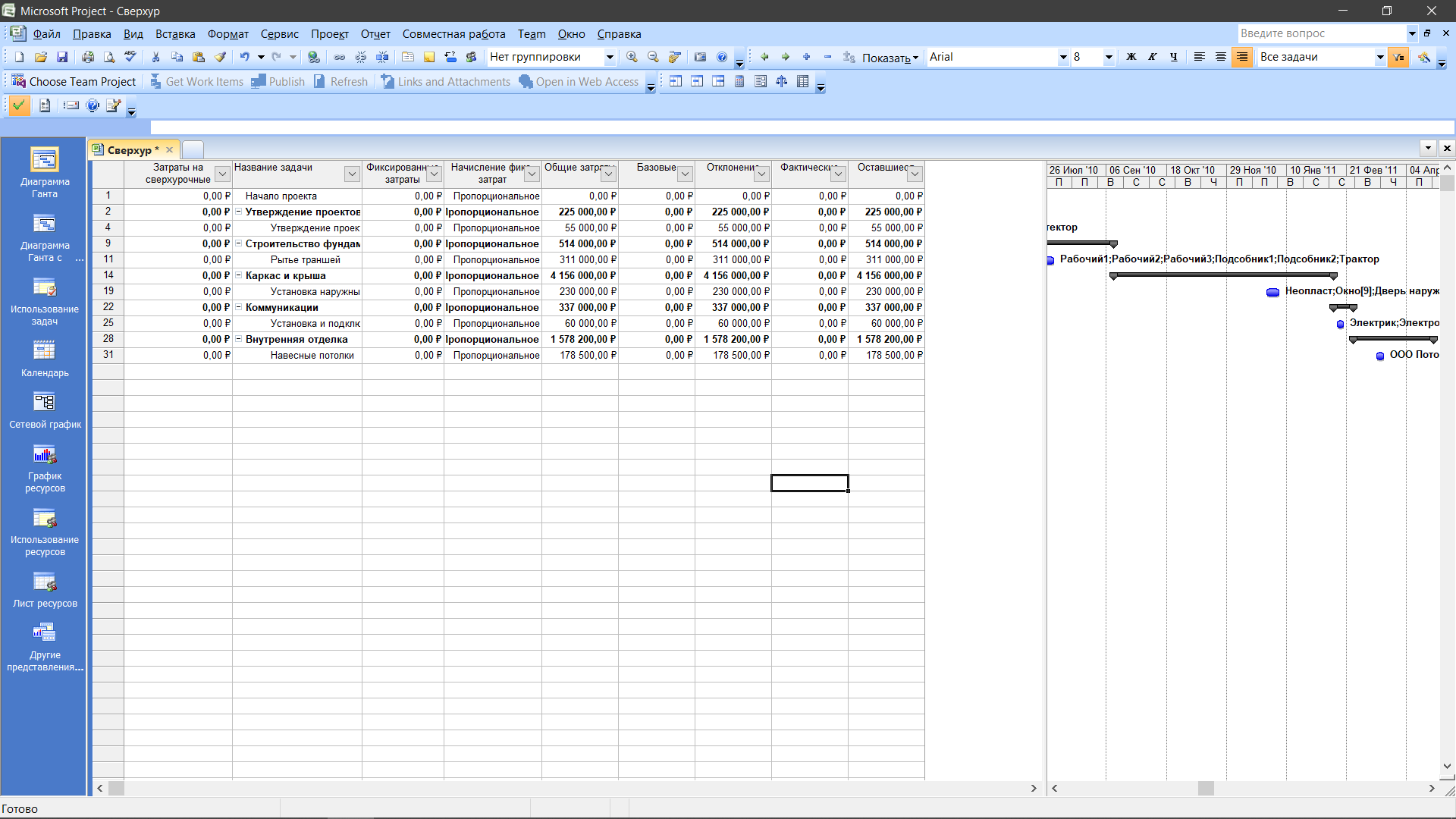Switch to Диаграмма Ганта view

(x=45, y=173)
